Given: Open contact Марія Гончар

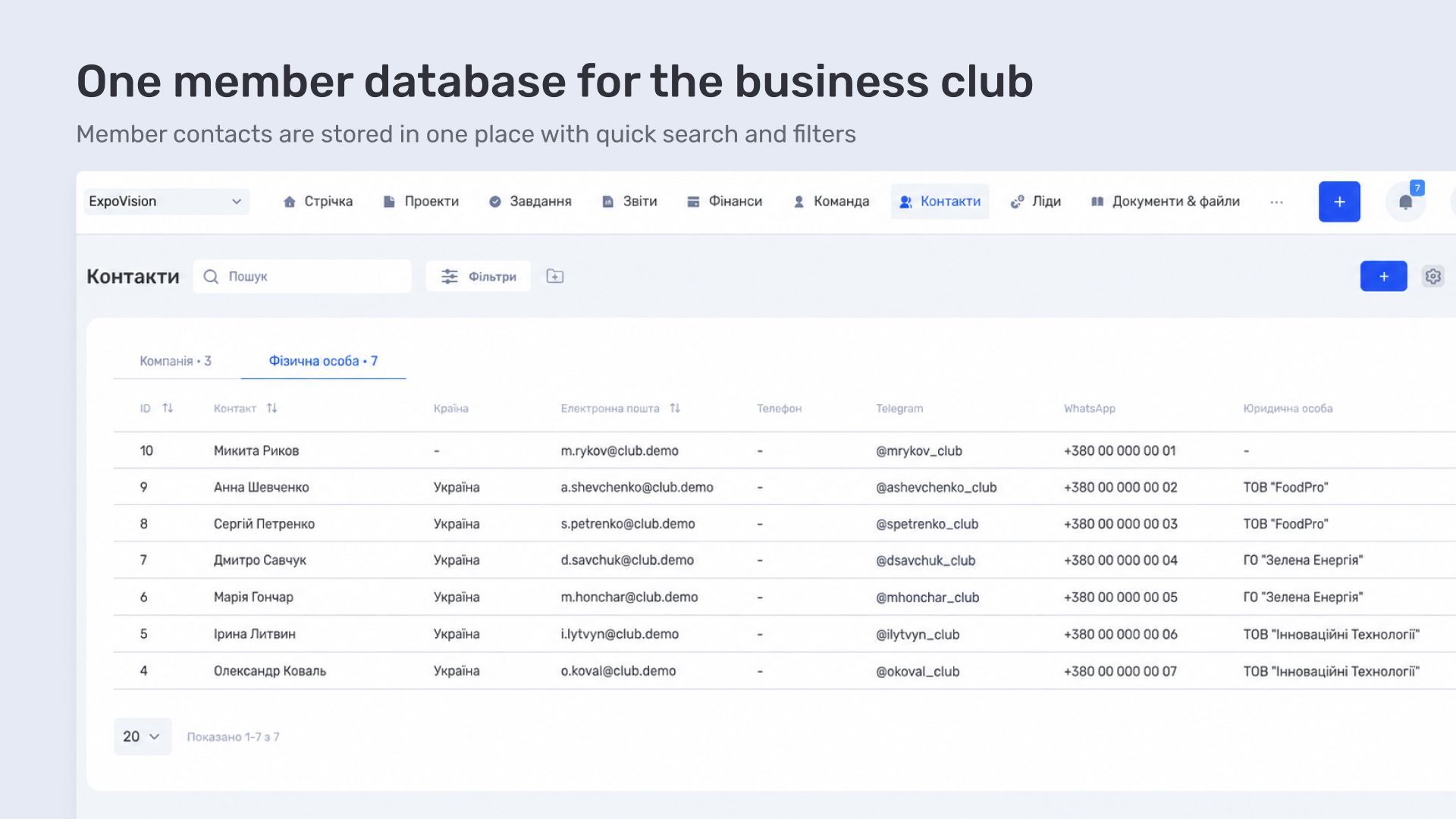Looking at the screenshot, I should coord(253,598).
